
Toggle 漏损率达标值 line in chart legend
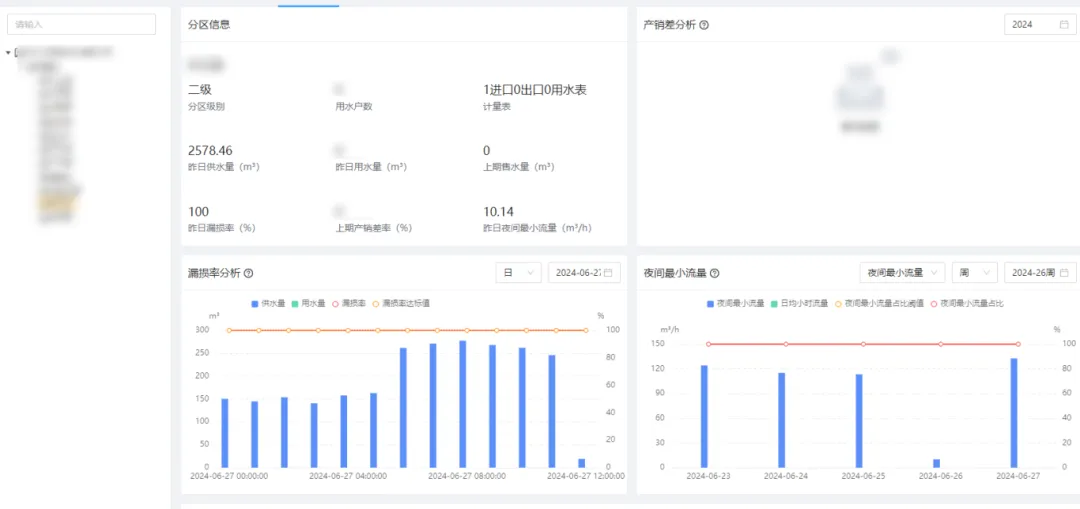pos(405,303)
